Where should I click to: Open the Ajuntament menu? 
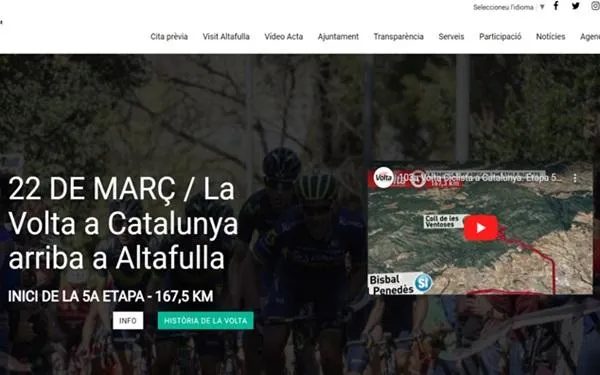pyautogui.click(x=338, y=36)
